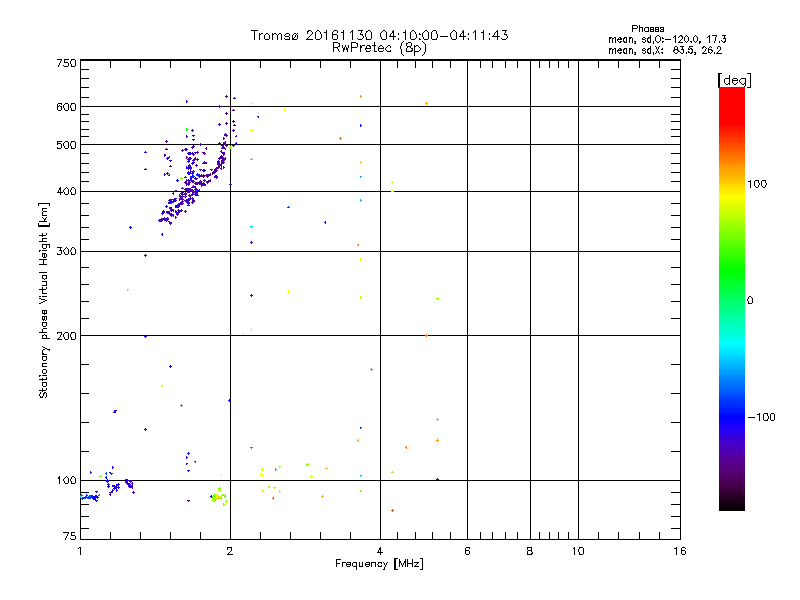Click the black bottom of the colorbar
Viewport: 800px width, 600px height.
732,503
